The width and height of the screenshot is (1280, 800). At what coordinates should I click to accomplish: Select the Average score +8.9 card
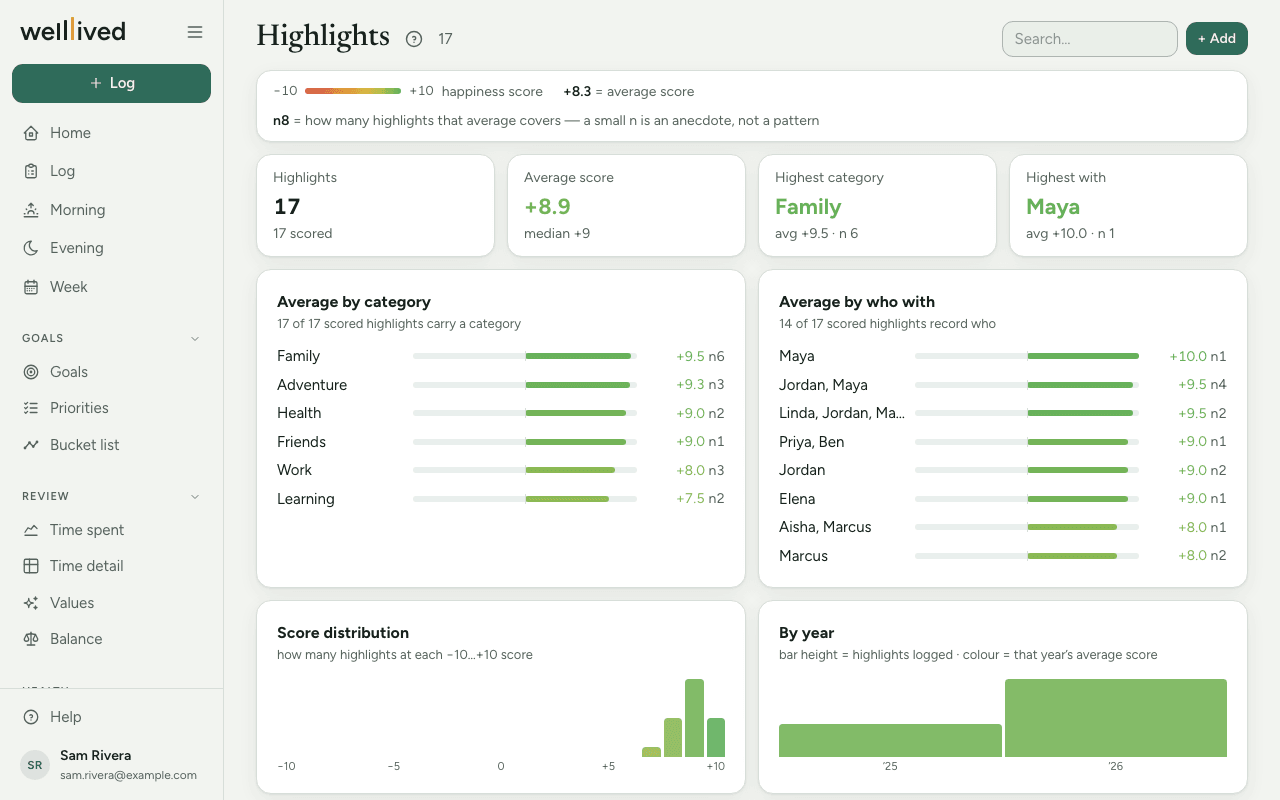(x=626, y=205)
